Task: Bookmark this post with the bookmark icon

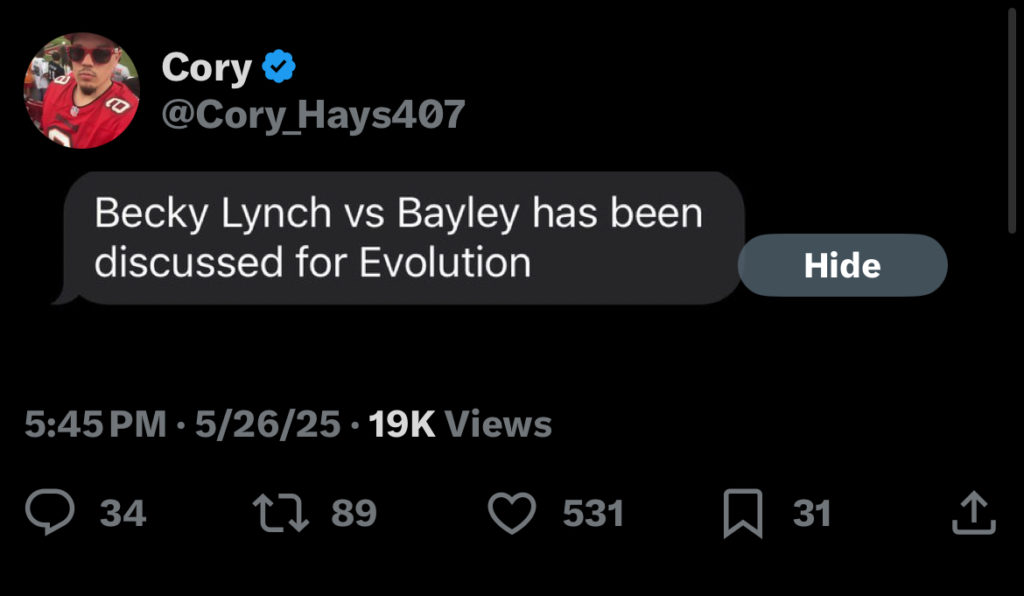Action: tap(743, 514)
